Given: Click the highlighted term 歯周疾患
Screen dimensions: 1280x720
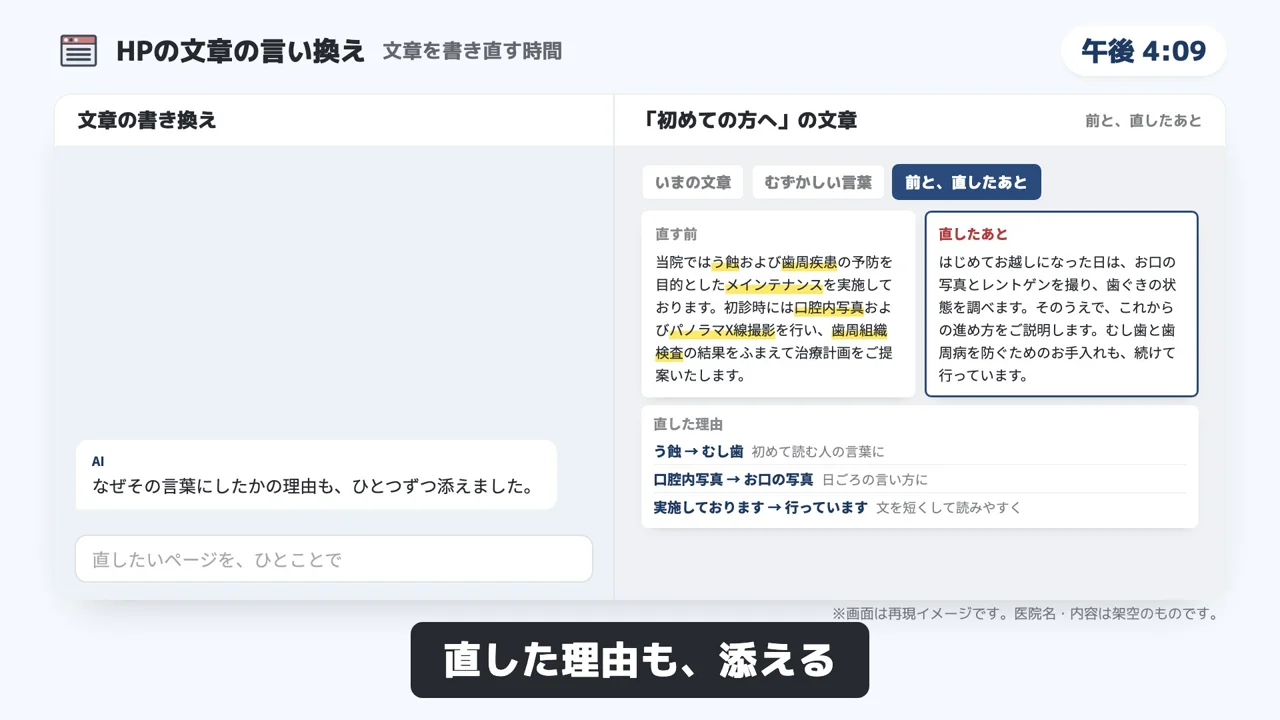Looking at the screenshot, I should (x=809, y=262).
